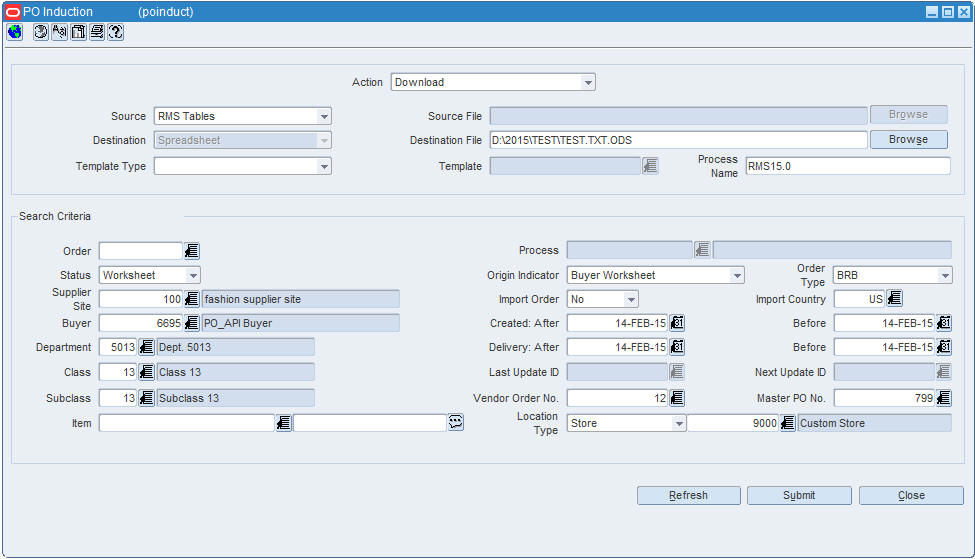Click the Order number input field
Screen dimensions: 975x559
(x=141, y=251)
